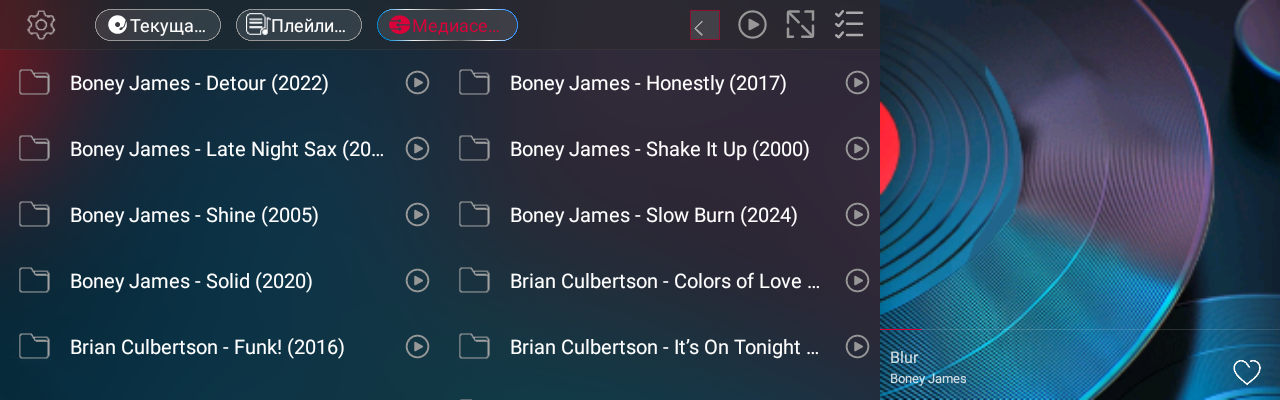Select the Медиасеть tab

(x=447, y=25)
